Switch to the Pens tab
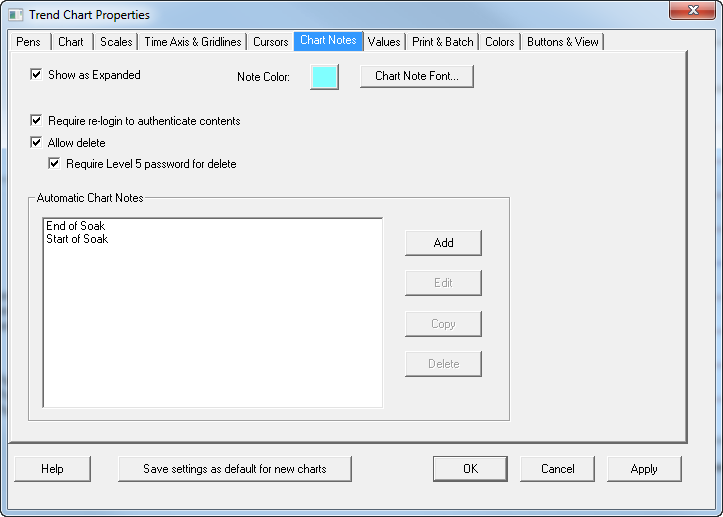The width and height of the screenshot is (723, 517). coord(28,42)
